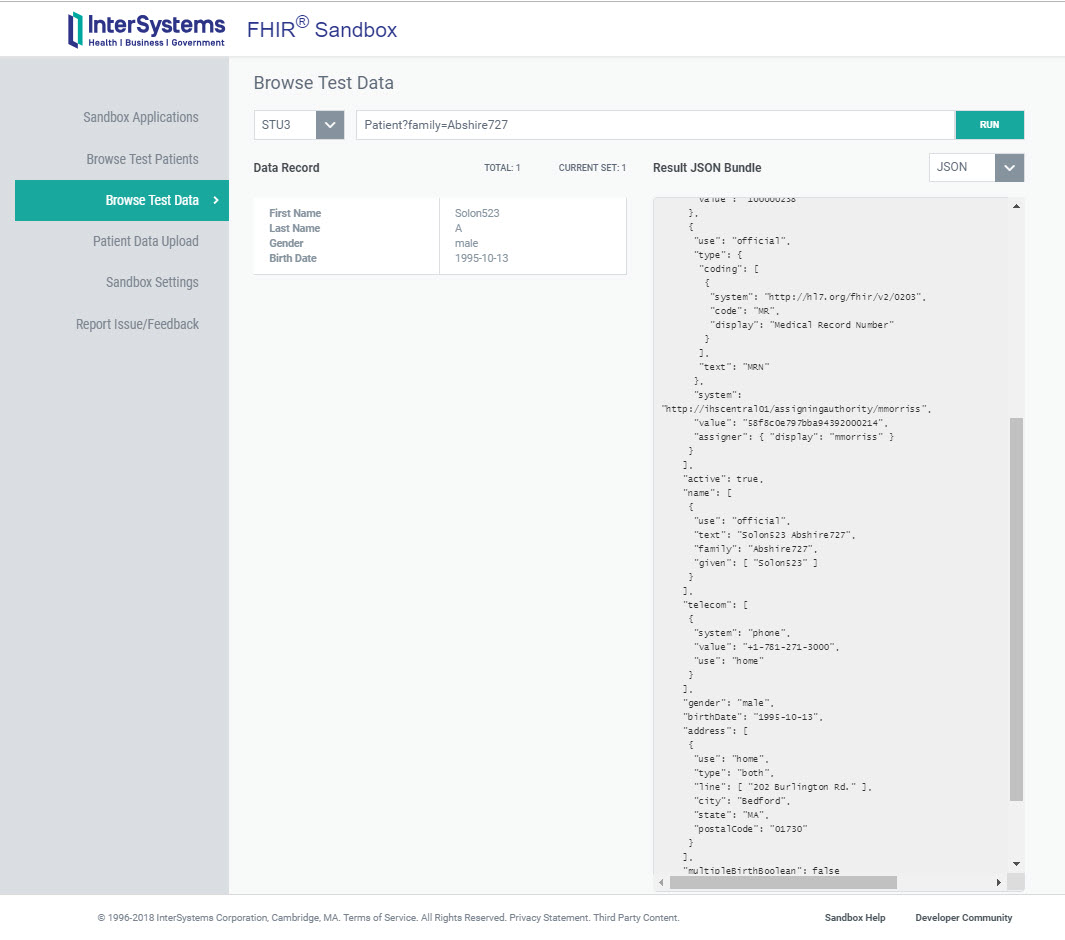Click the "family": "Abshire727" JSON line
Viewport: 1065px width, 940px height.
[755, 549]
